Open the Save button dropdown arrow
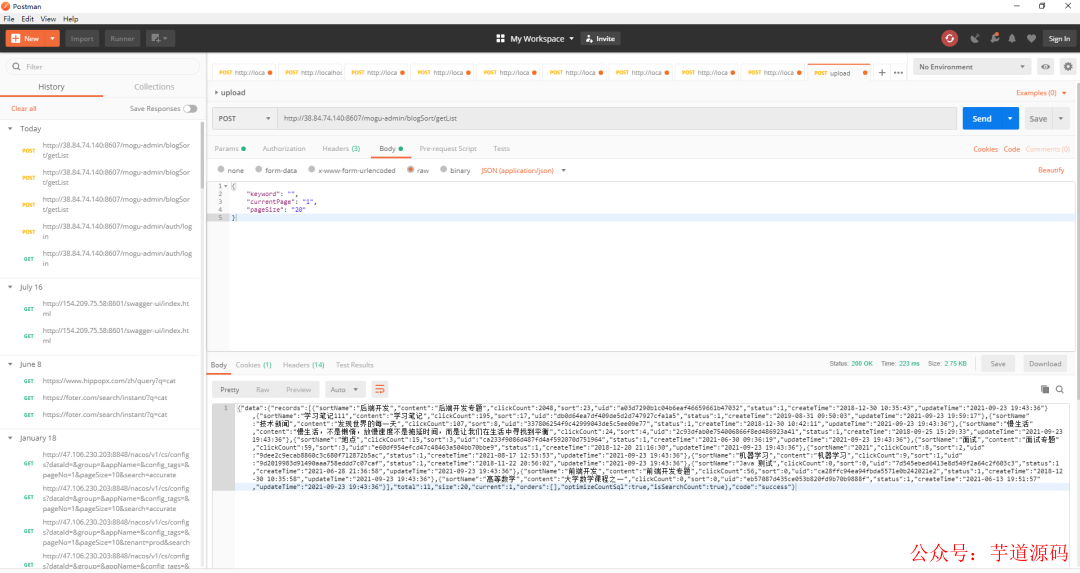The height and width of the screenshot is (573, 1080). click(1061, 118)
